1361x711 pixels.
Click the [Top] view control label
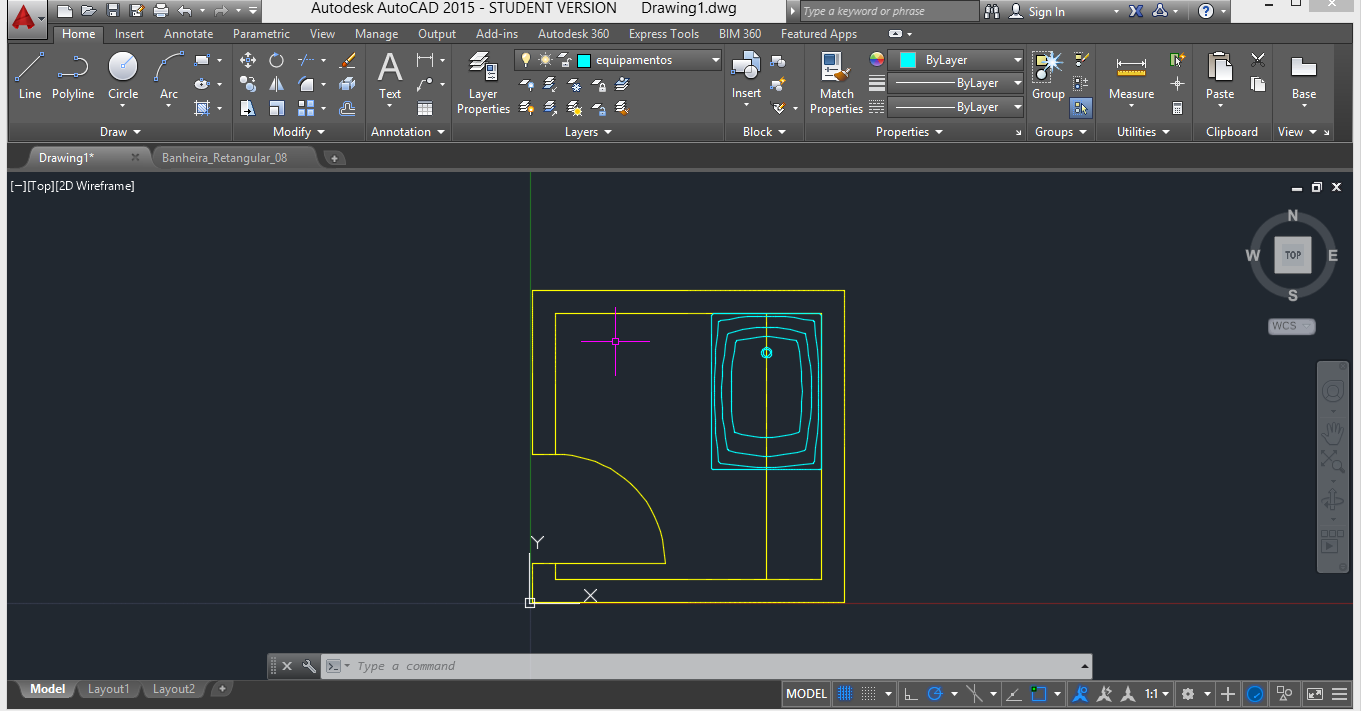(41, 186)
